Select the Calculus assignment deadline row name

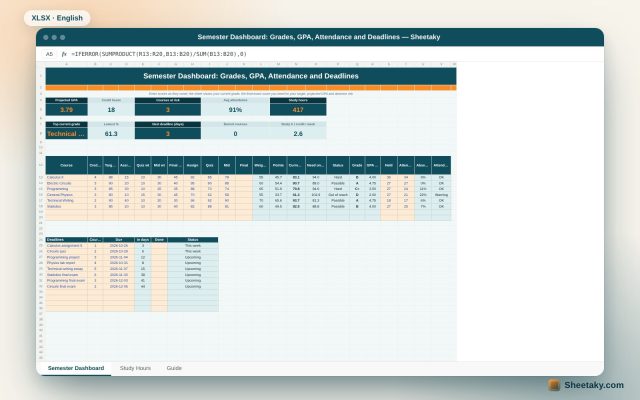pyautogui.click(x=67, y=246)
